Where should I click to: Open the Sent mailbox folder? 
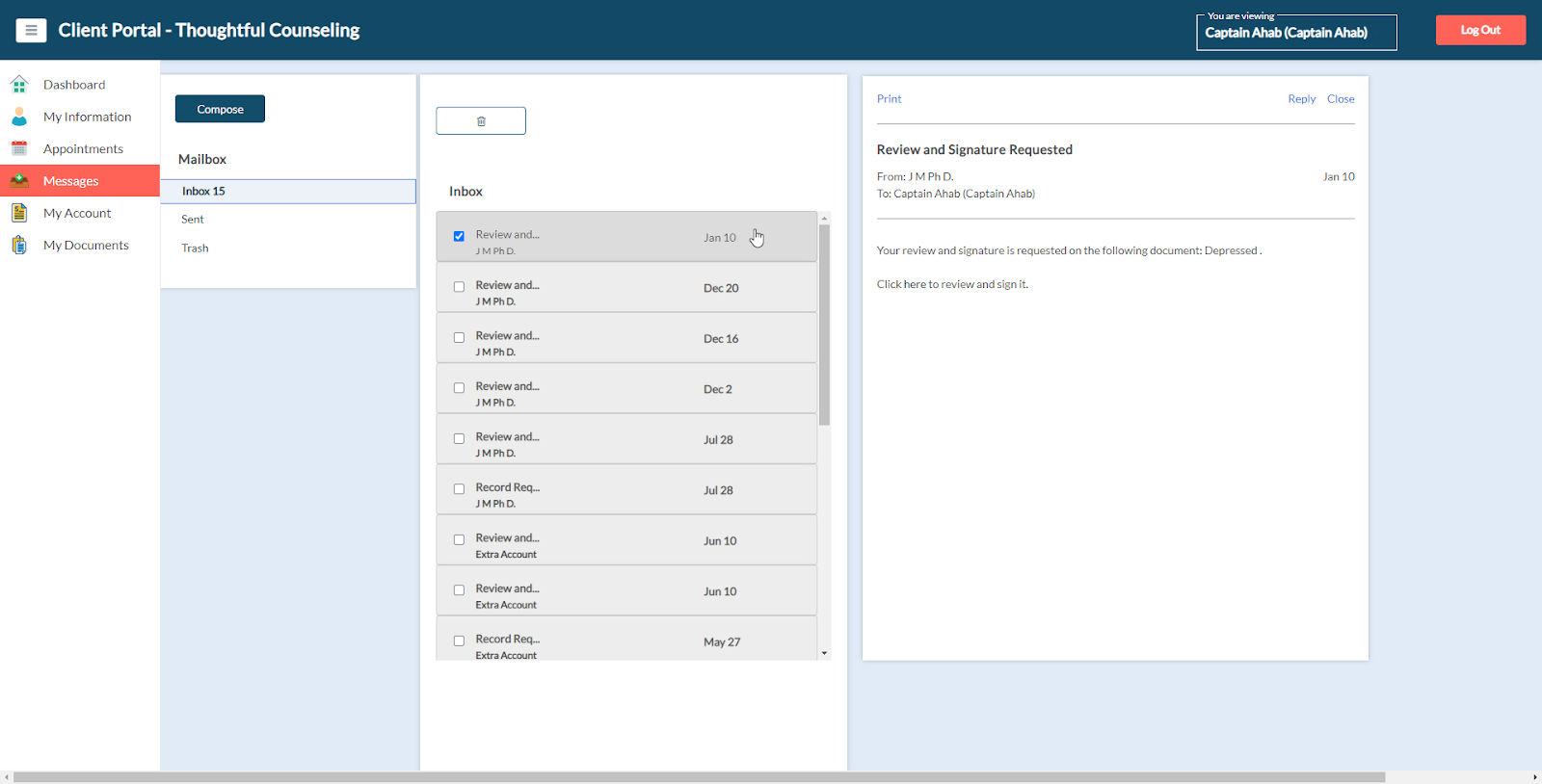193,220
